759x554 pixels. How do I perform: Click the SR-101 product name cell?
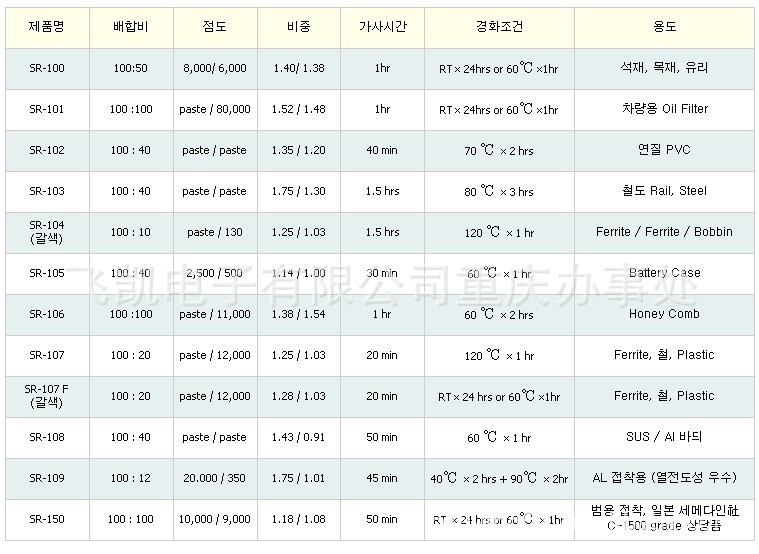point(47,109)
